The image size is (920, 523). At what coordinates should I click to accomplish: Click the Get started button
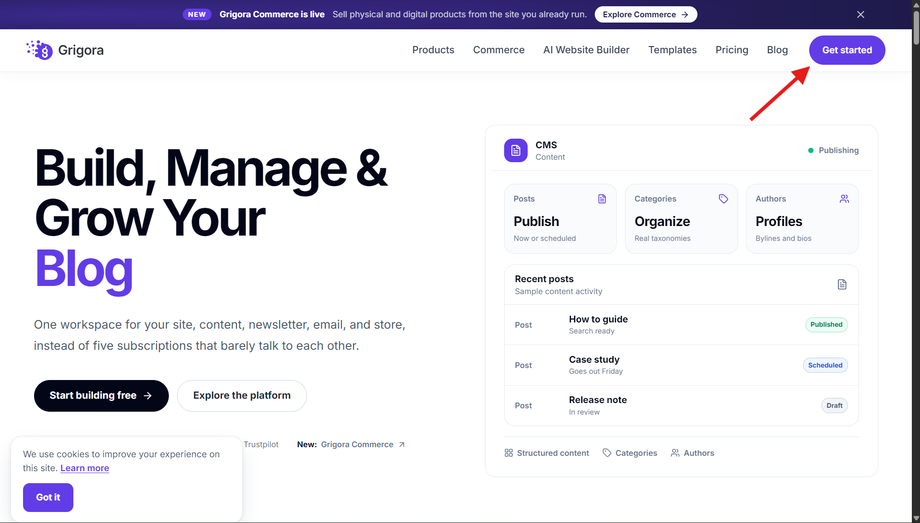click(x=847, y=50)
